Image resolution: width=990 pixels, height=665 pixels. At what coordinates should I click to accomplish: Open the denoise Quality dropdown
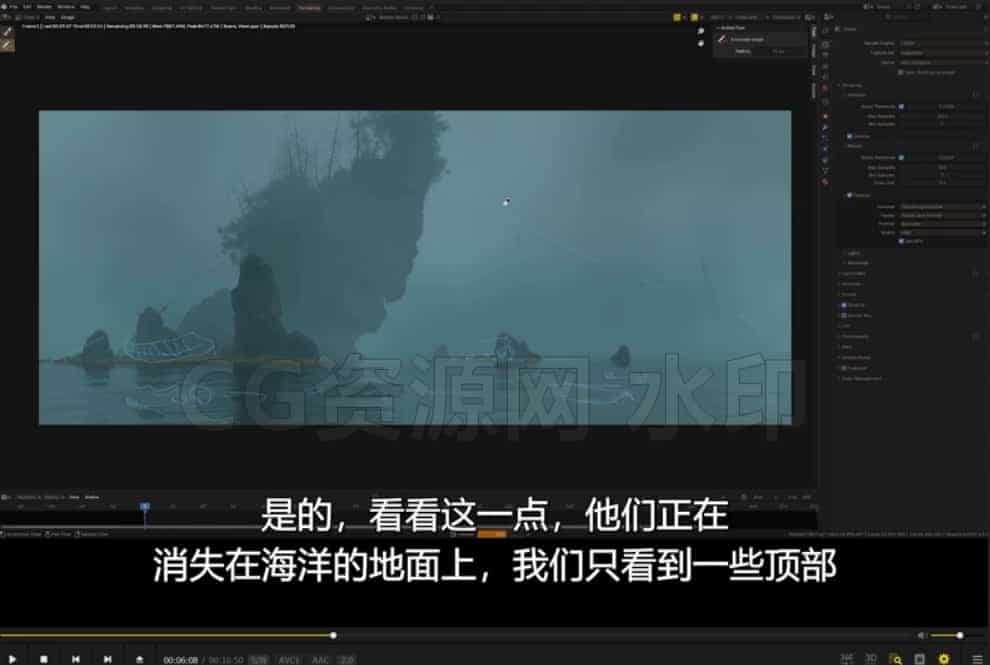click(943, 232)
